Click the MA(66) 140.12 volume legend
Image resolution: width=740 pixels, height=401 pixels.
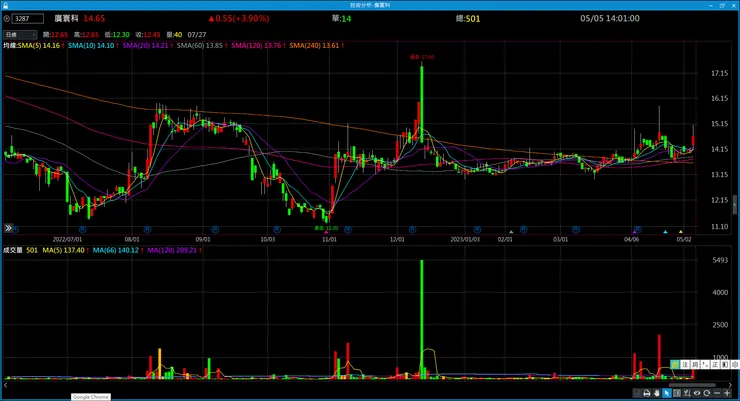tap(116, 250)
